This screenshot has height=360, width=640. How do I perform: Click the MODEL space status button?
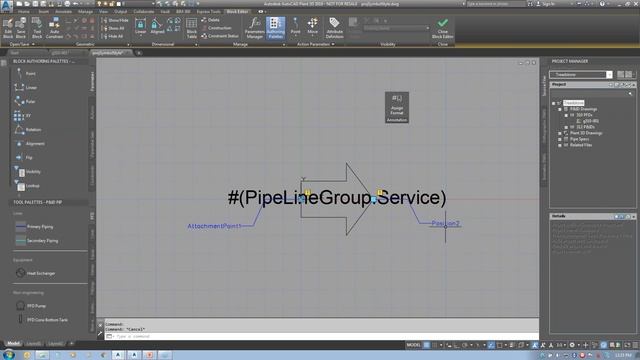click(x=413, y=345)
